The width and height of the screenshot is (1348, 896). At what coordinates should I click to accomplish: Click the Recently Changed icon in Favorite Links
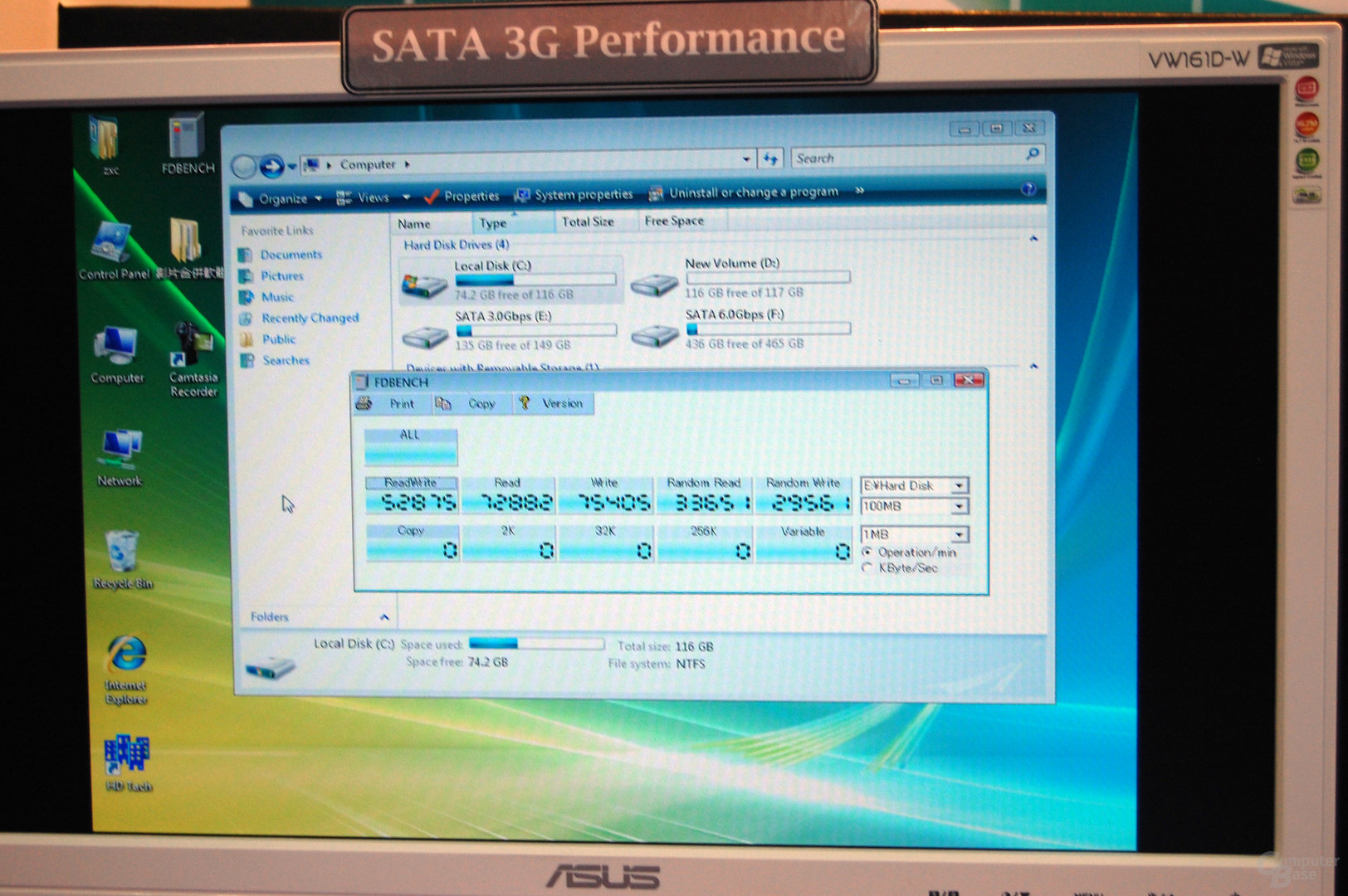pyautogui.click(x=246, y=319)
